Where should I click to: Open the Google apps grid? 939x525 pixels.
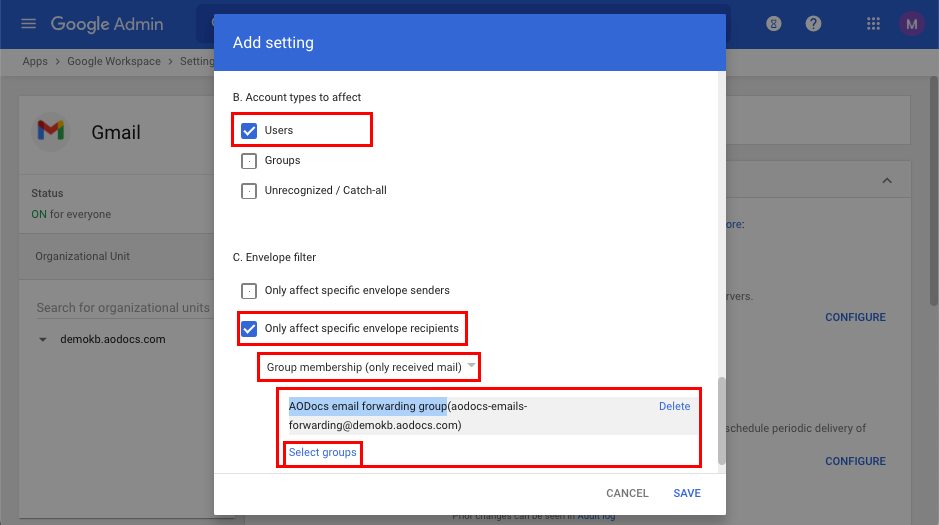873,24
